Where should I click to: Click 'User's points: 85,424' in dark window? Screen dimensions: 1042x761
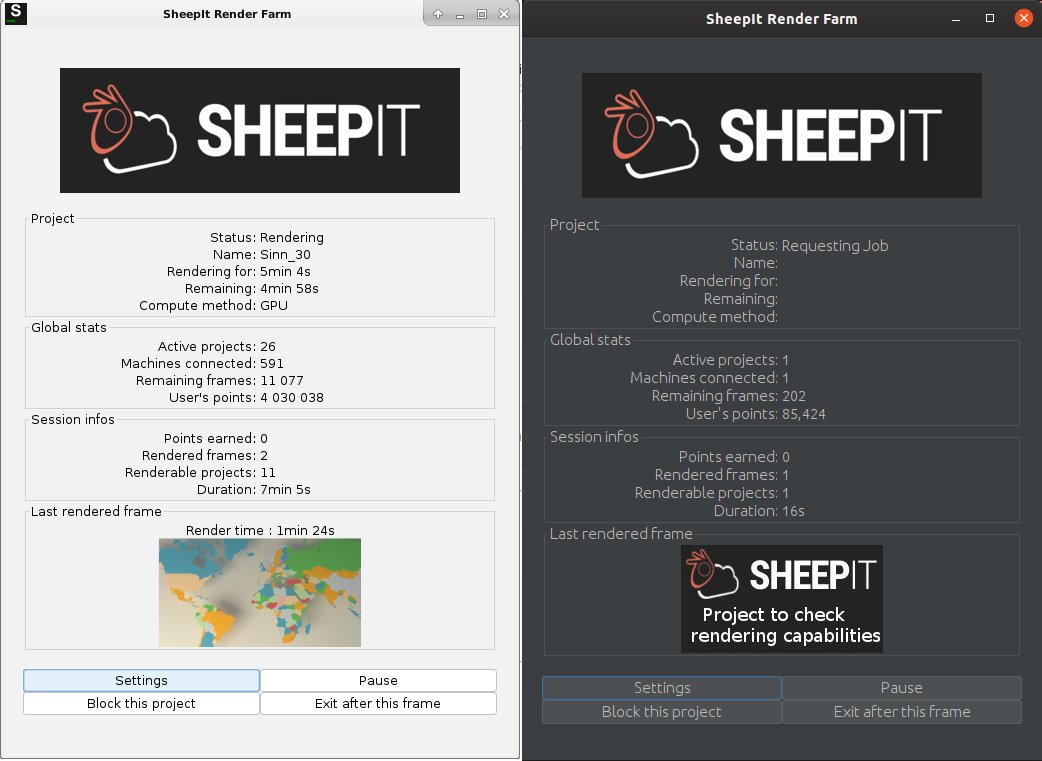click(x=756, y=414)
